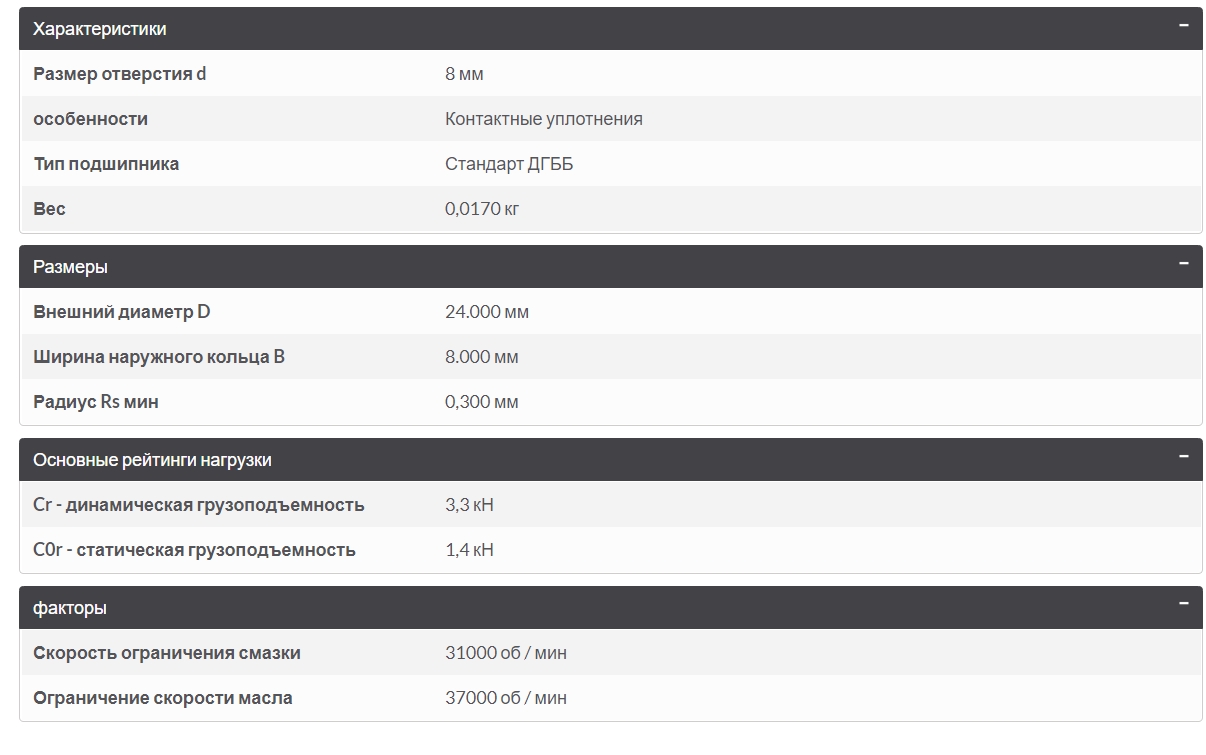1206x755 pixels.
Task: Collapse the Характеристики section with the minus icon
Action: click(1183, 26)
